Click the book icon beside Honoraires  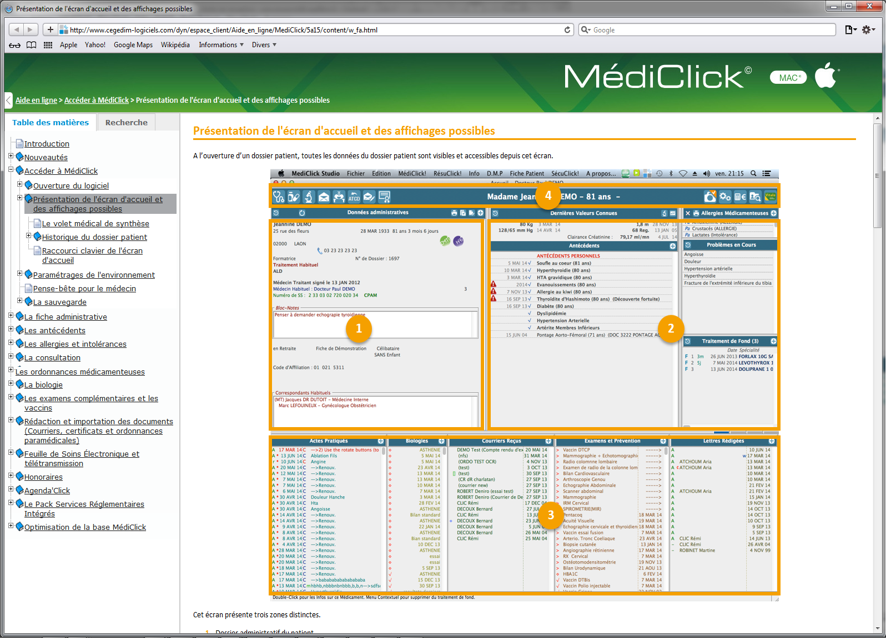(20, 476)
